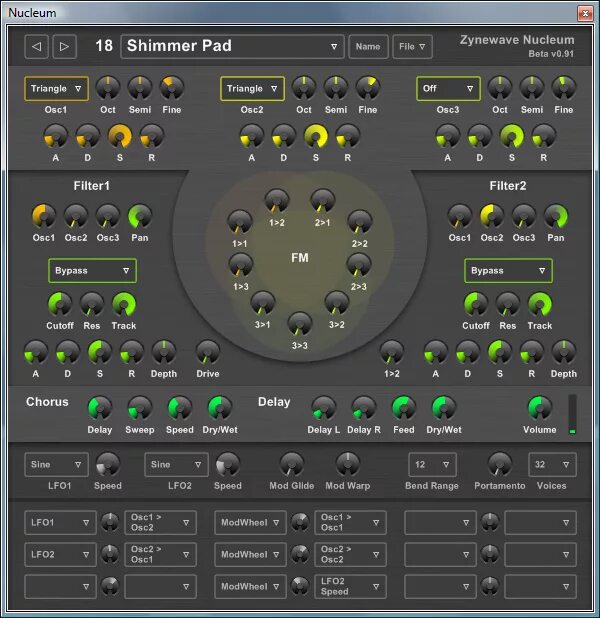Click Filter2 Res knob
Screen dimensions: 600x618
click(x=508, y=304)
